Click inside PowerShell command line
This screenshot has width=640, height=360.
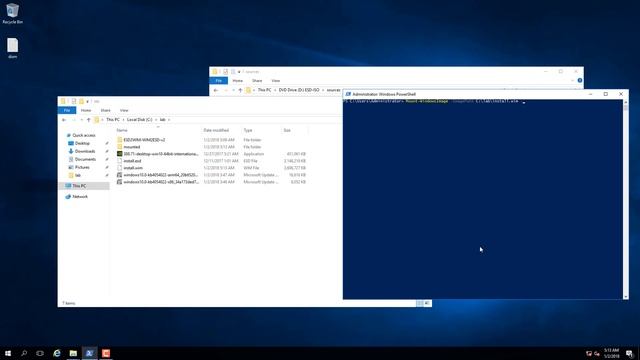434,101
